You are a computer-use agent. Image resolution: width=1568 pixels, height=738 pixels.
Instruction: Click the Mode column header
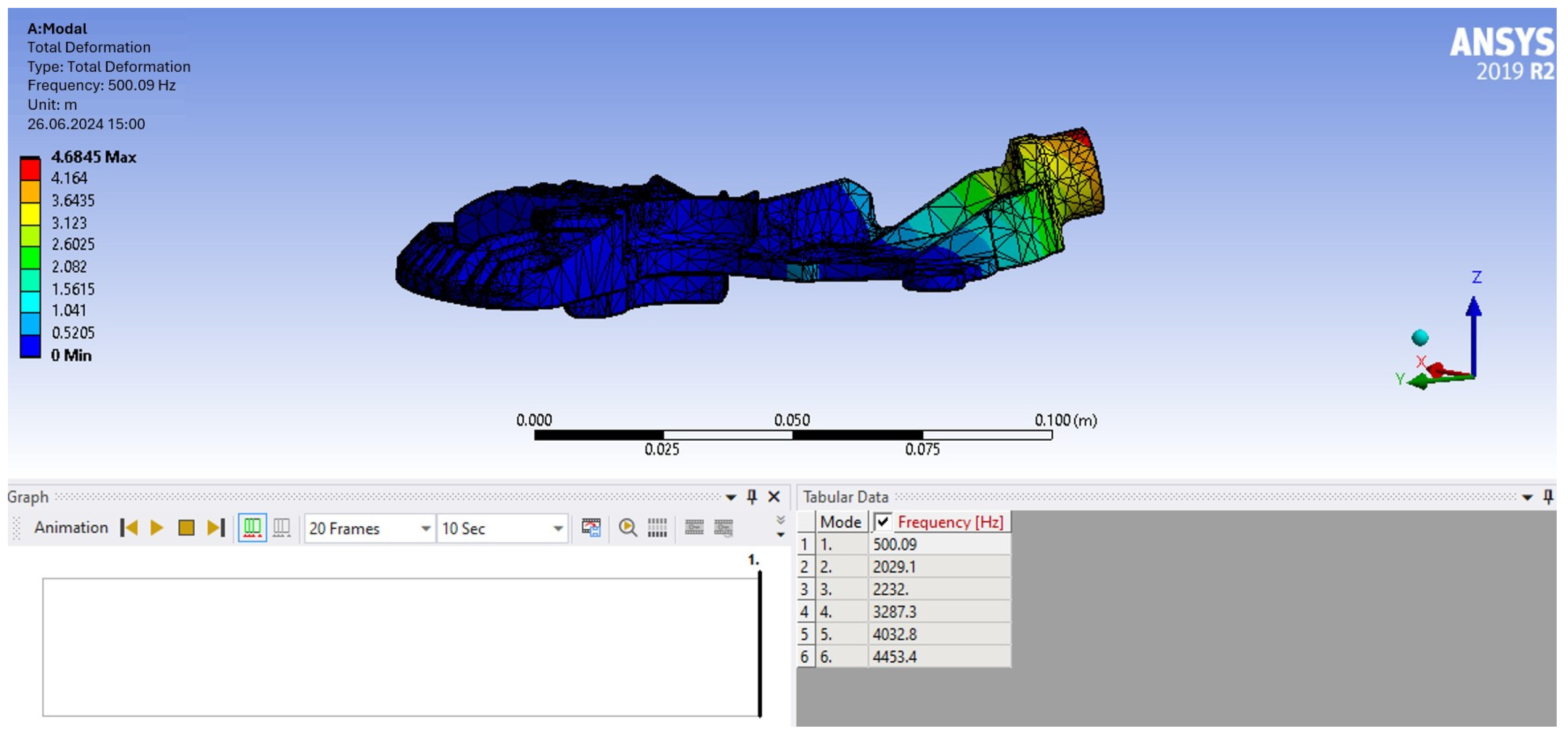click(841, 522)
